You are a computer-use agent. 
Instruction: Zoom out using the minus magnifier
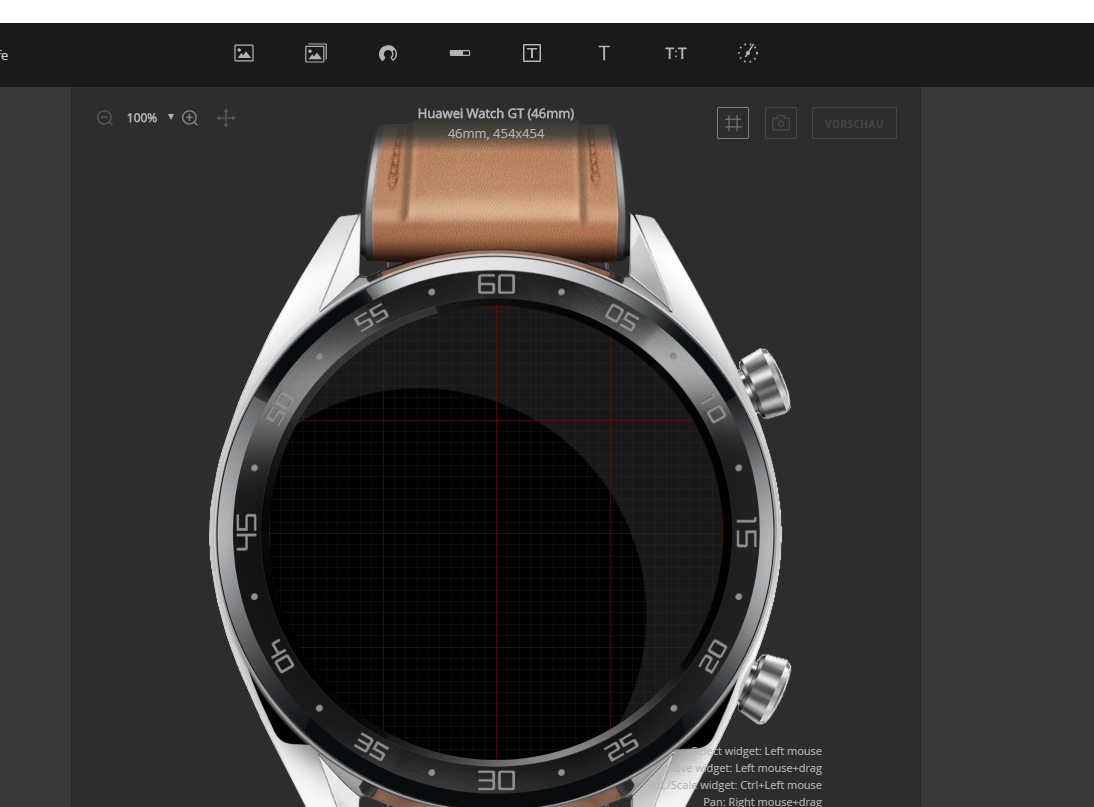[x=105, y=118]
